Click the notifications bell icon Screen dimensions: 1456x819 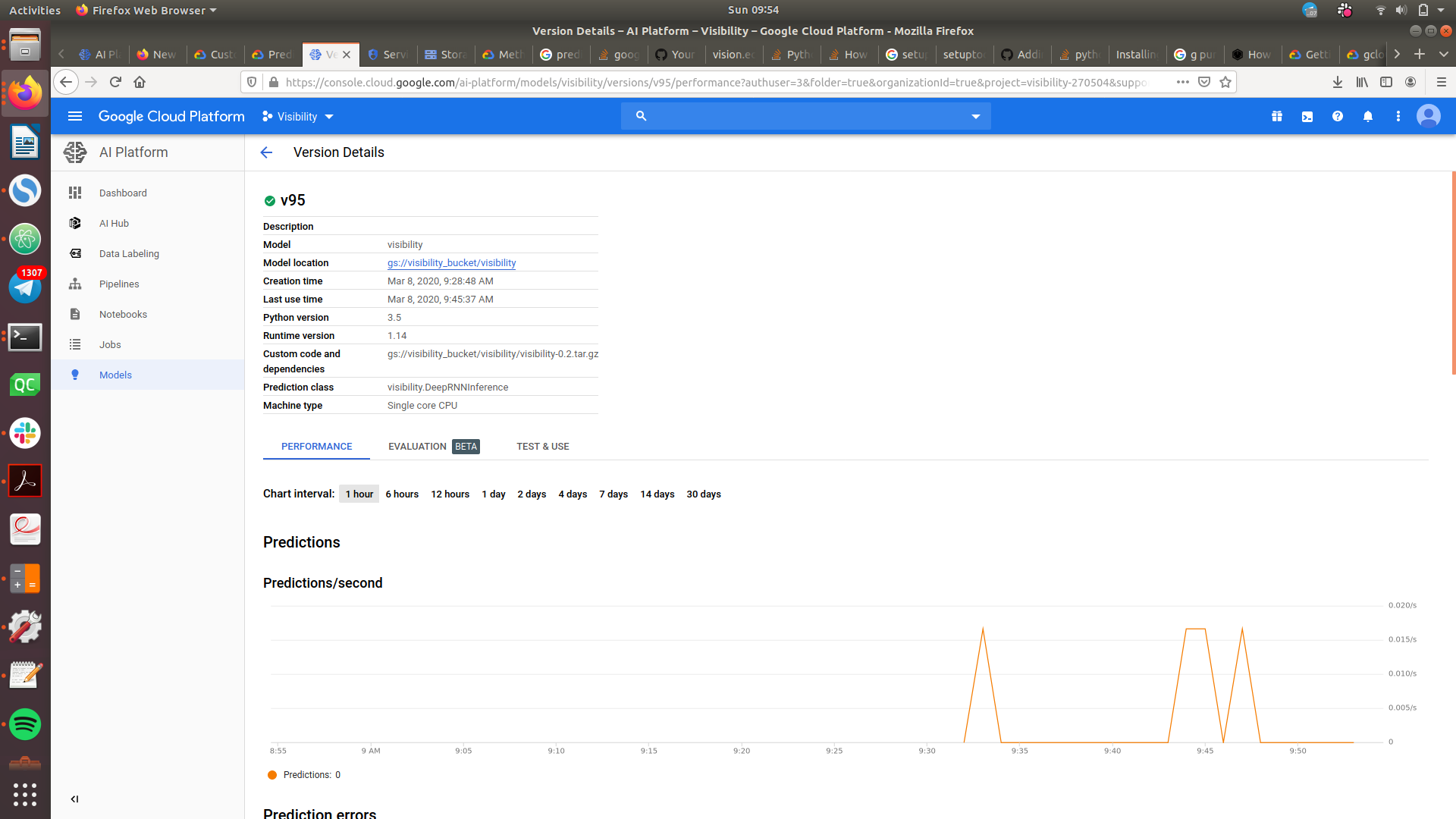coord(1368,117)
